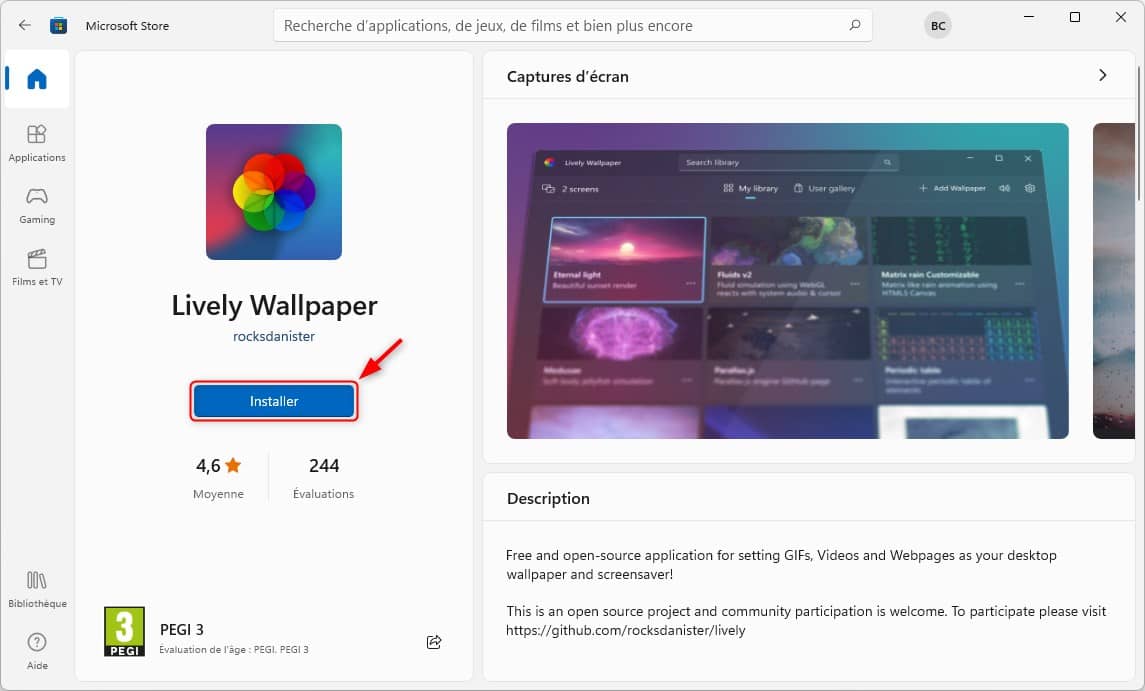Close the Microsoft Store window
Viewport: 1145px width, 691px height.
coord(1121,17)
